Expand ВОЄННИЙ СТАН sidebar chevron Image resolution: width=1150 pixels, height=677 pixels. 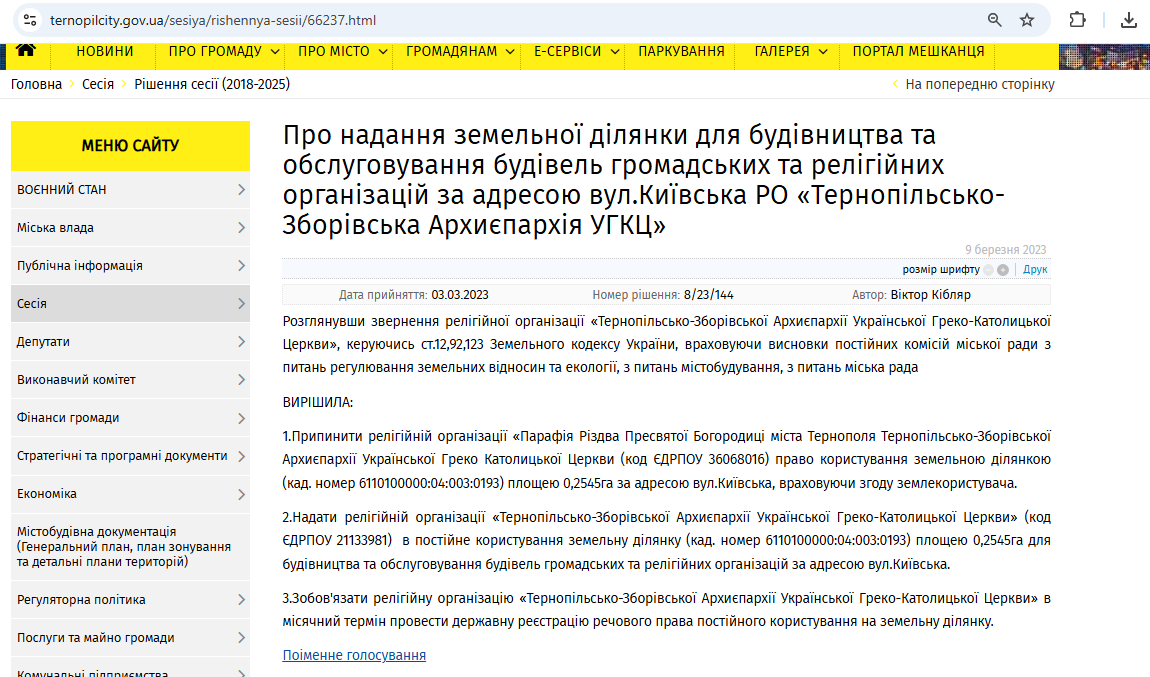point(241,190)
